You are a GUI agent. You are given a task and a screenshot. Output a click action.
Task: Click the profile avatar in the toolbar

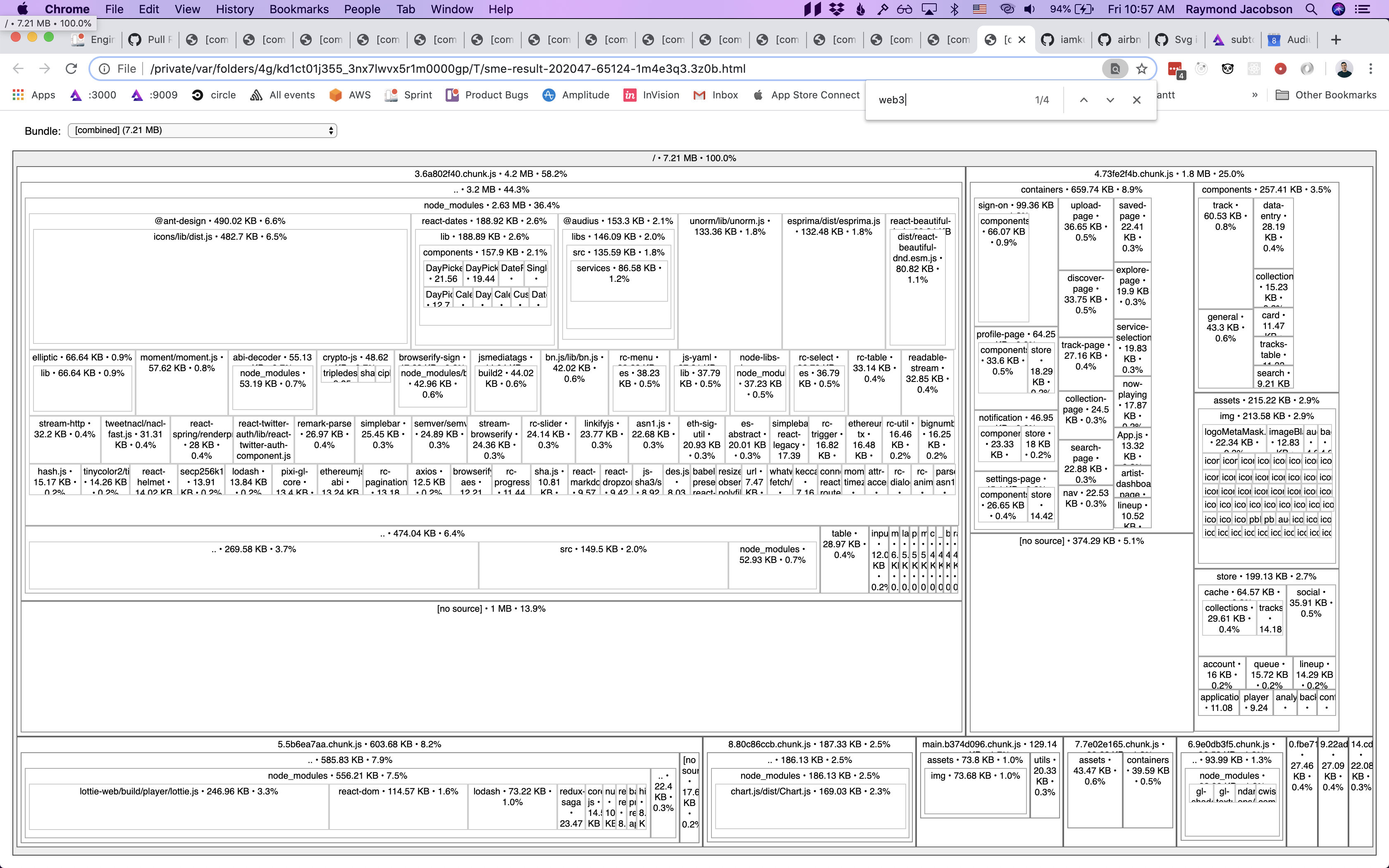coord(1344,69)
